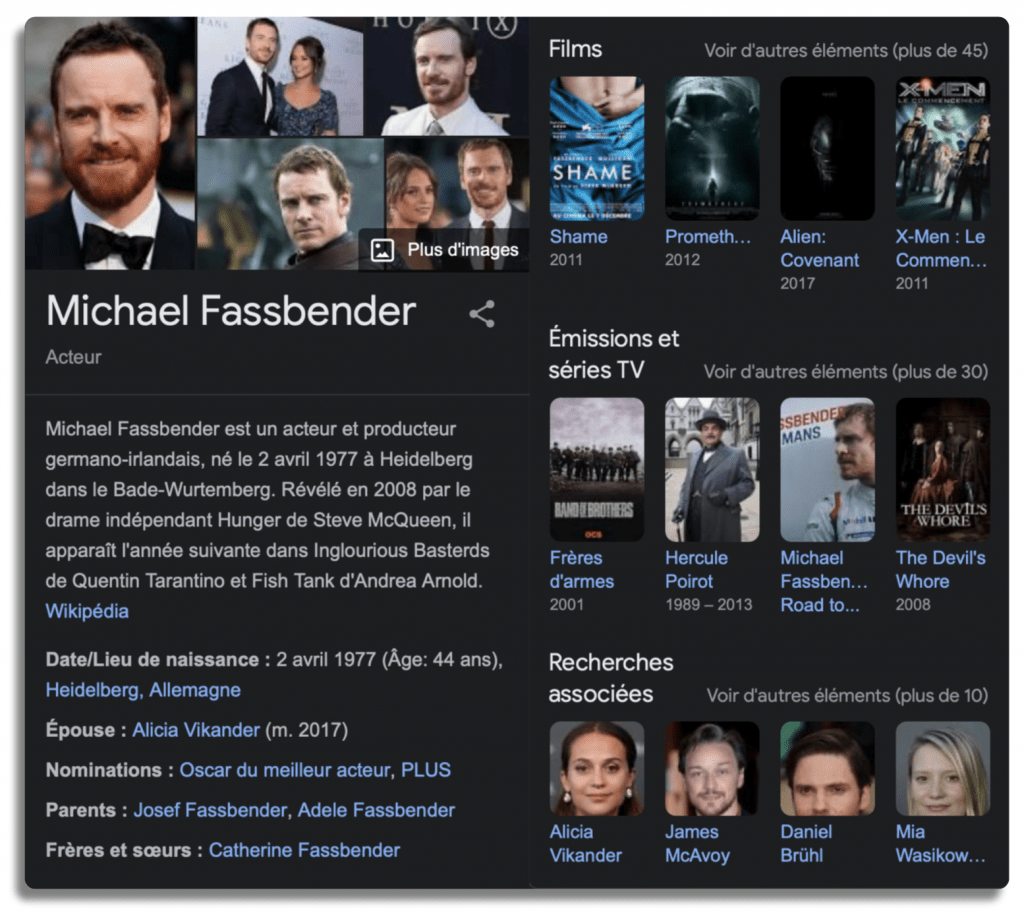Viewport: 1024px width, 915px height.
Task: Click PLUS to show more nominations
Action: (x=426, y=770)
